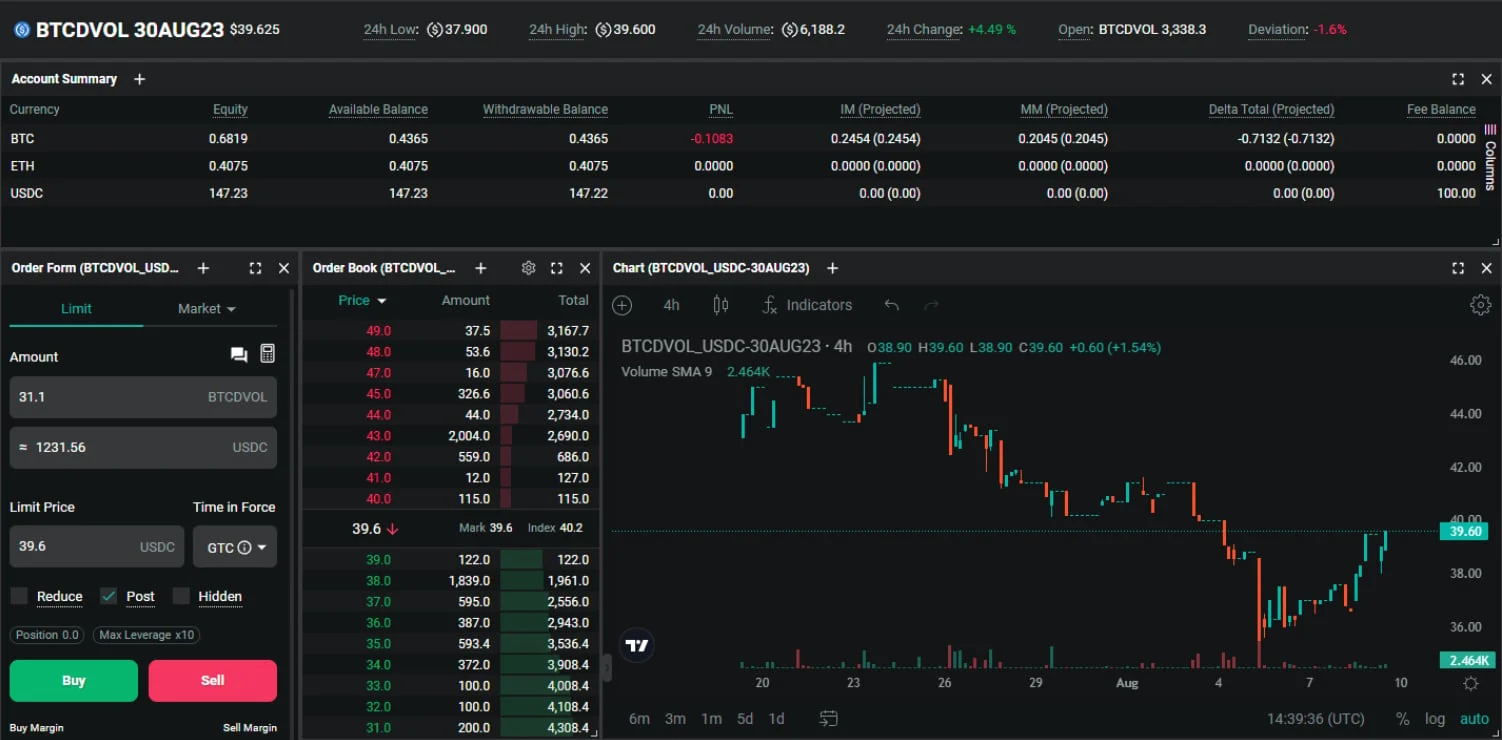Open the chat bubble icon beside Amount
The width and height of the screenshot is (1502, 740).
click(x=238, y=355)
